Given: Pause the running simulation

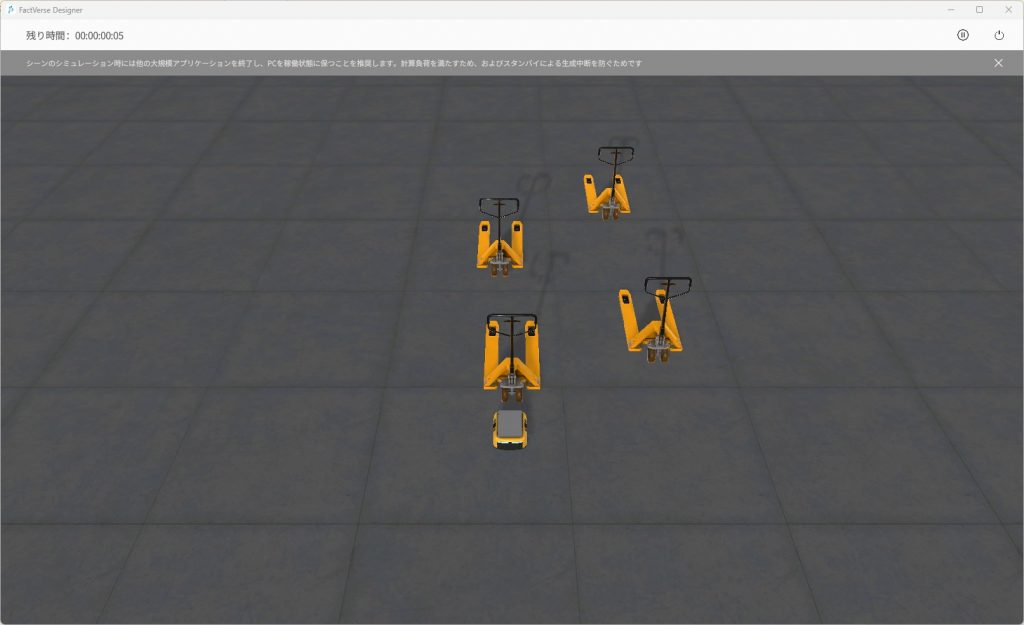Looking at the screenshot, I should 962,35.
